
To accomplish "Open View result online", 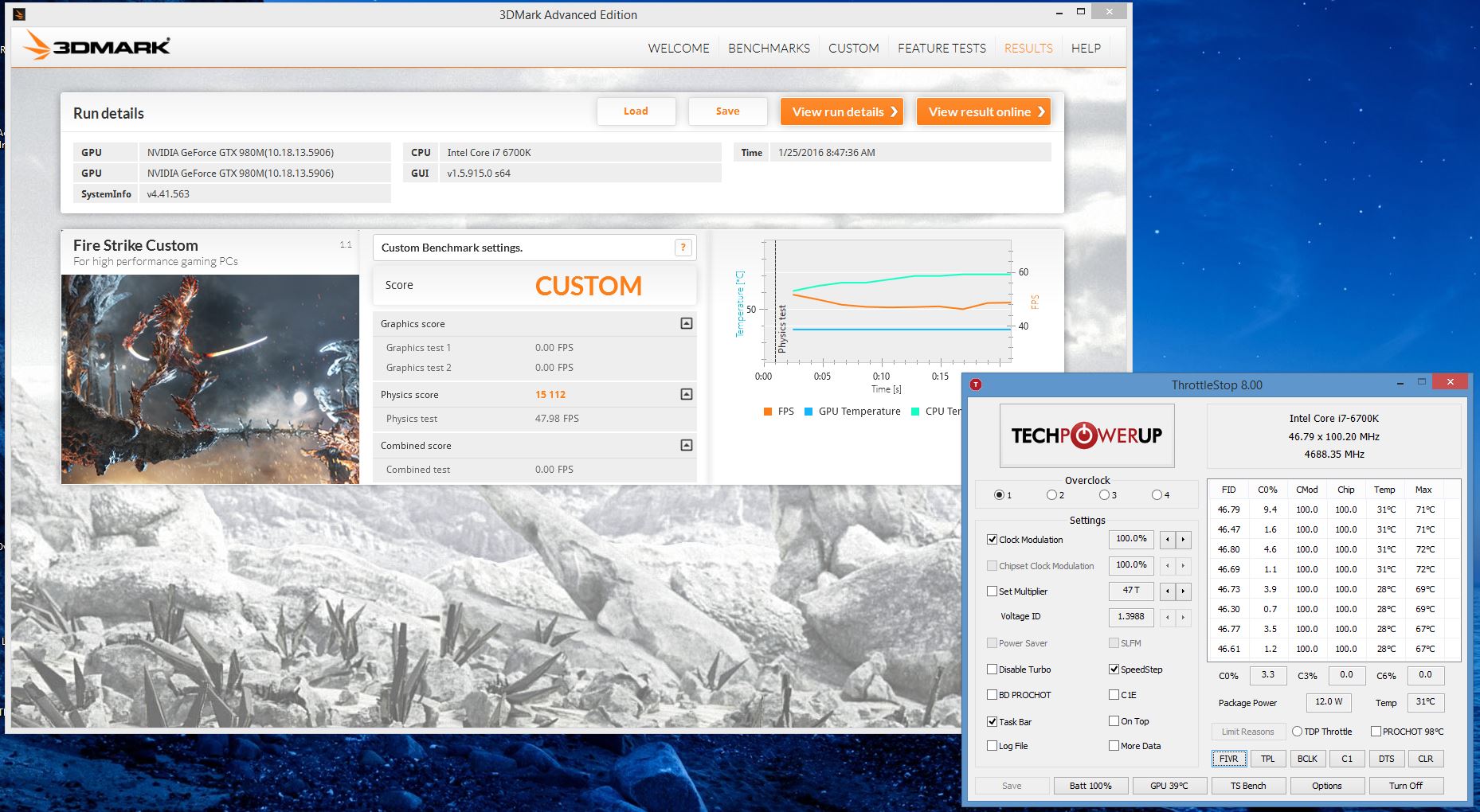I will pyautogui.click(x=984, y=111).
